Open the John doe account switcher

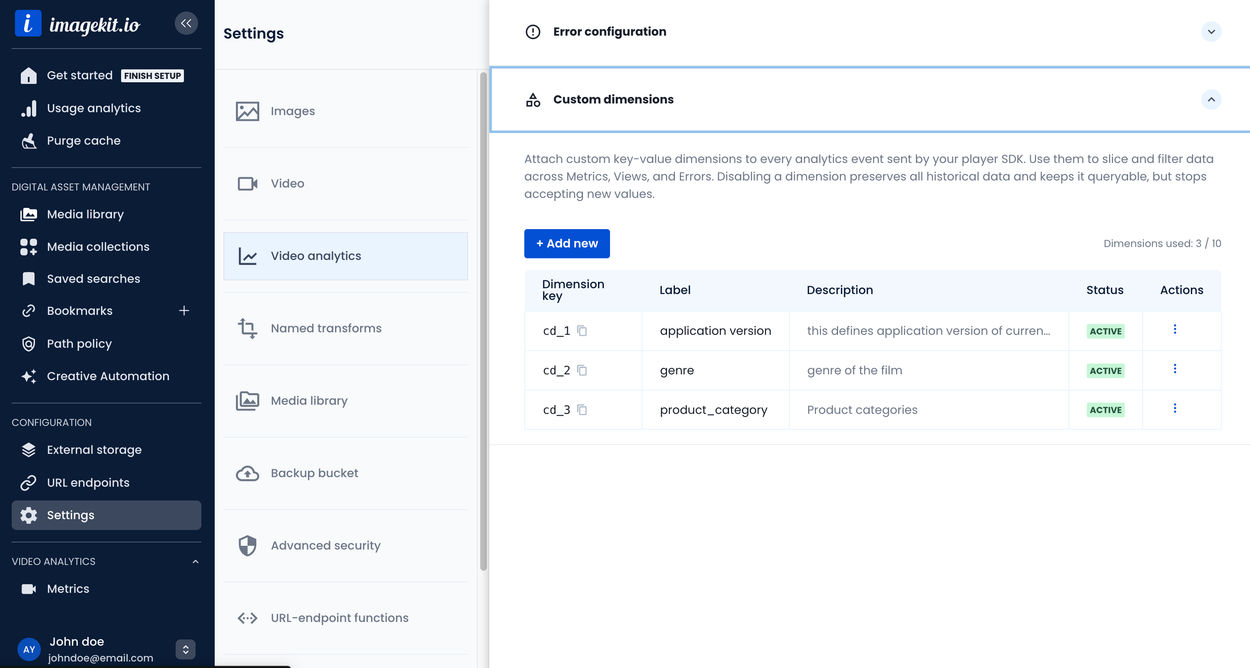pos(185,650)
